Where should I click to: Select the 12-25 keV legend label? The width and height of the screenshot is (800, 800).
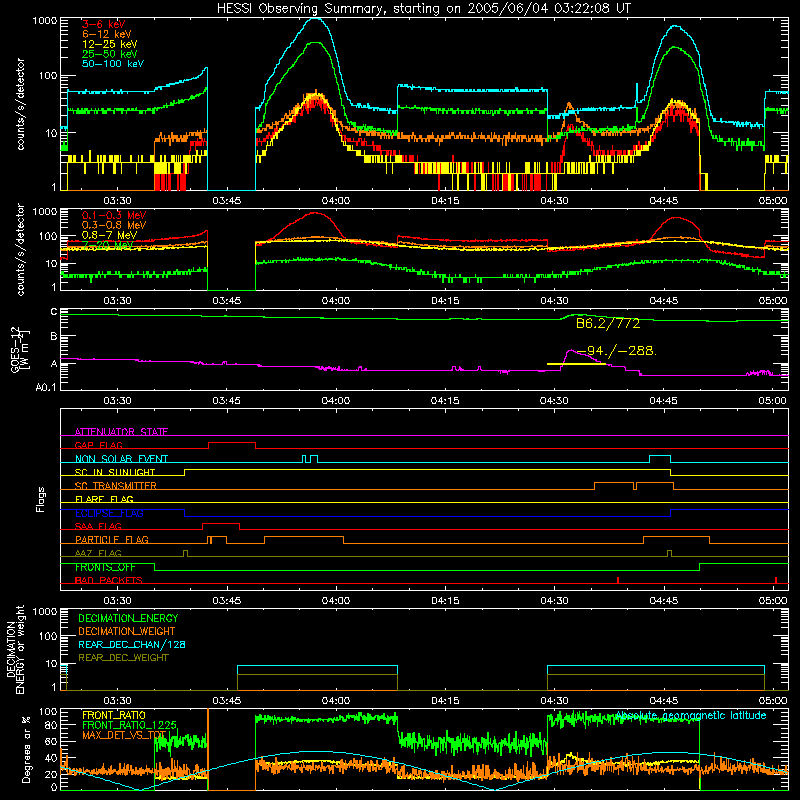point(110,44)
